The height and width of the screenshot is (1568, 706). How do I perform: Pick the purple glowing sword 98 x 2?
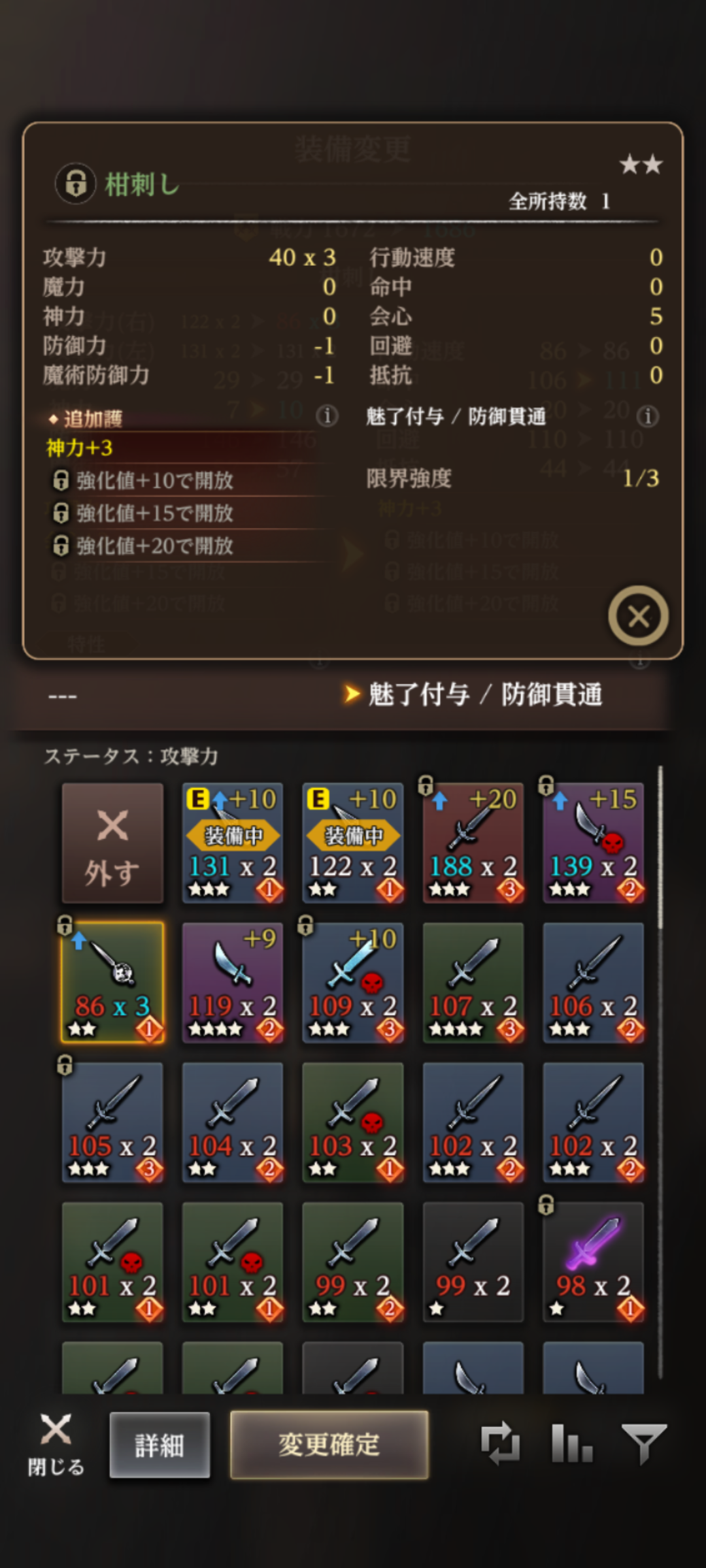[x=594, y=1262]
